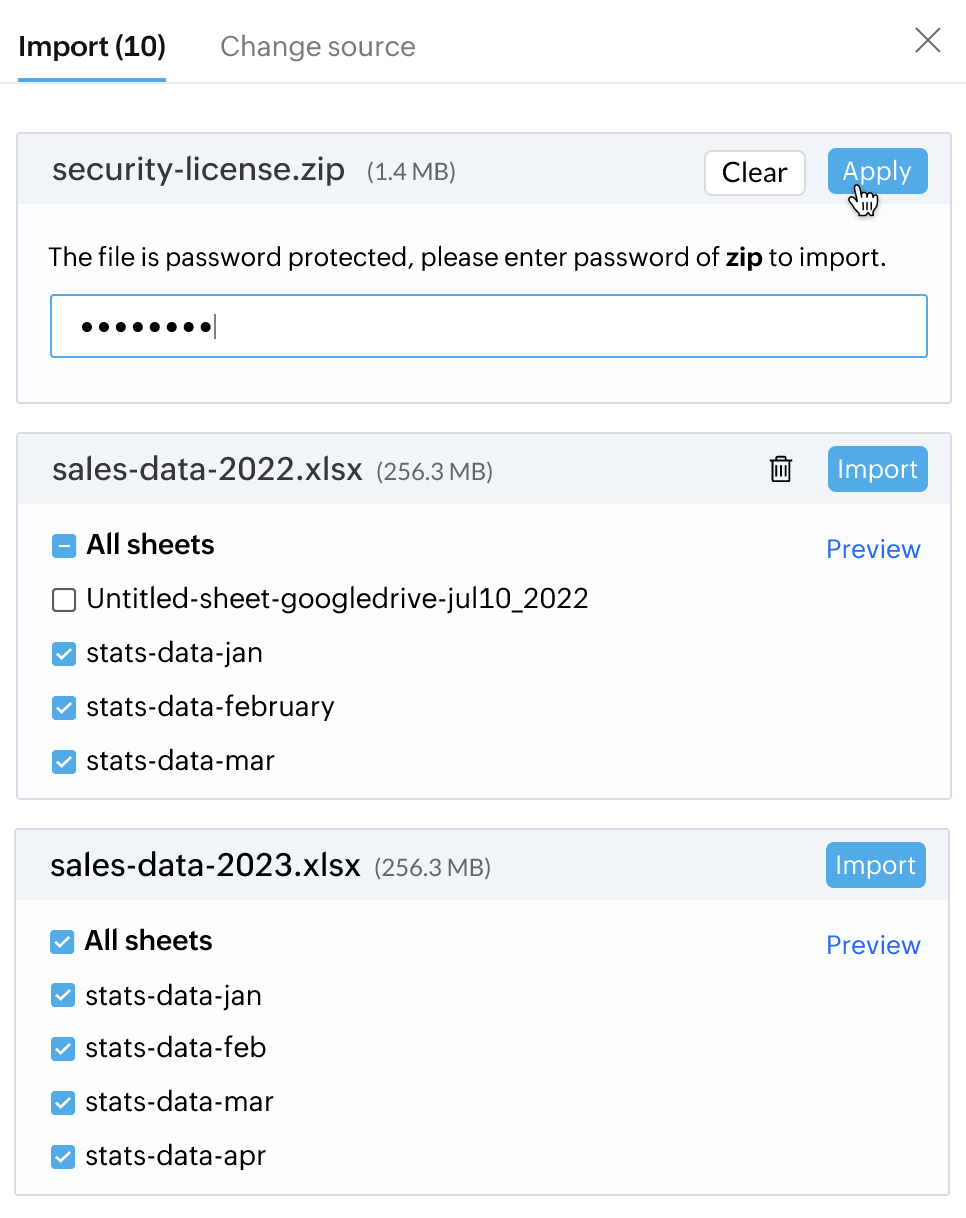Focus the zip password field
Image resolution: width=966 pixels, height=1218 pixels.
[489, 326]
